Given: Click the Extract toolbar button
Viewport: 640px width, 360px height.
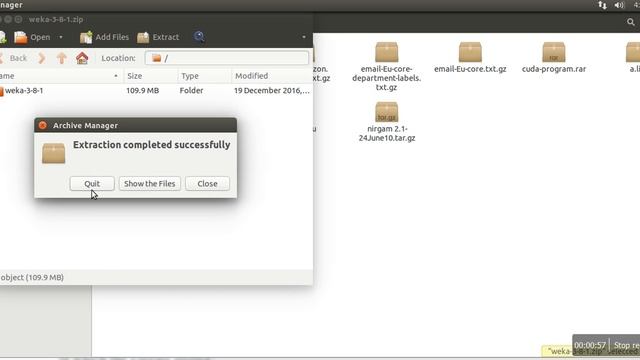Looking at the screenshot, I should click(158, 37).
